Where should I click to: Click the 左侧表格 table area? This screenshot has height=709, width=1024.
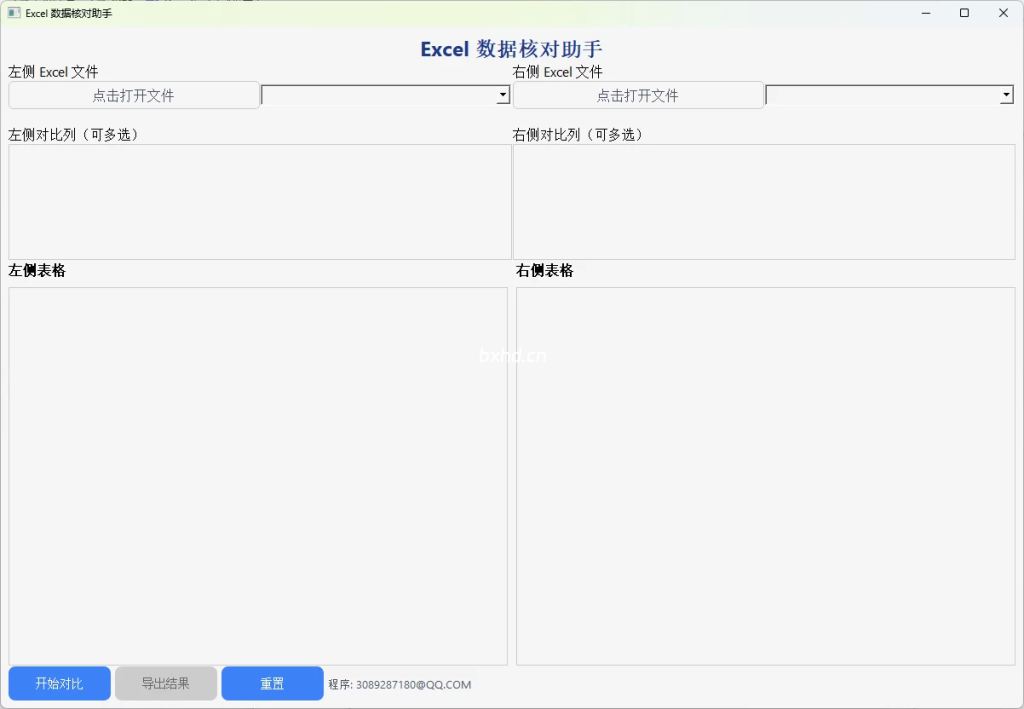tap(258, 477)
